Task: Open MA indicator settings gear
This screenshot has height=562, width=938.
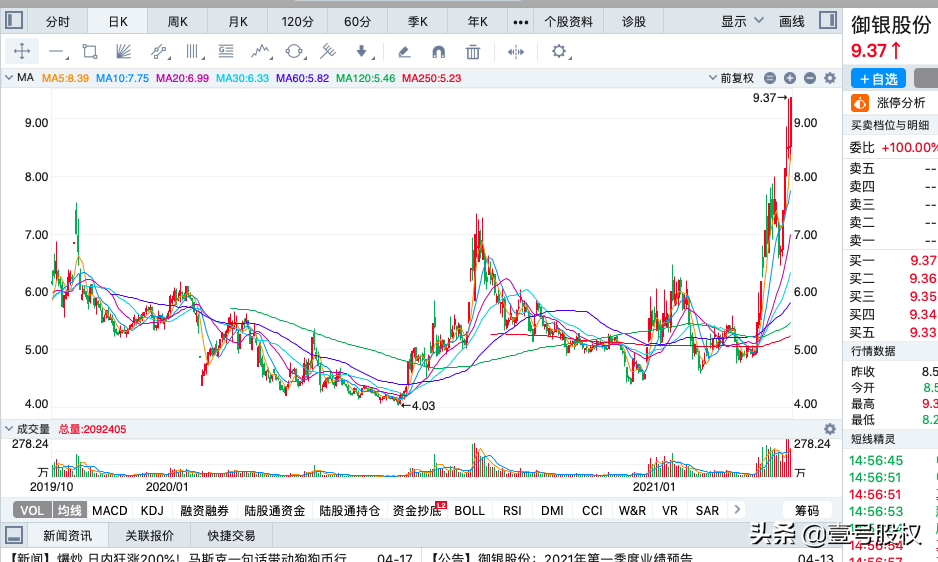Action: click(830, 78)
